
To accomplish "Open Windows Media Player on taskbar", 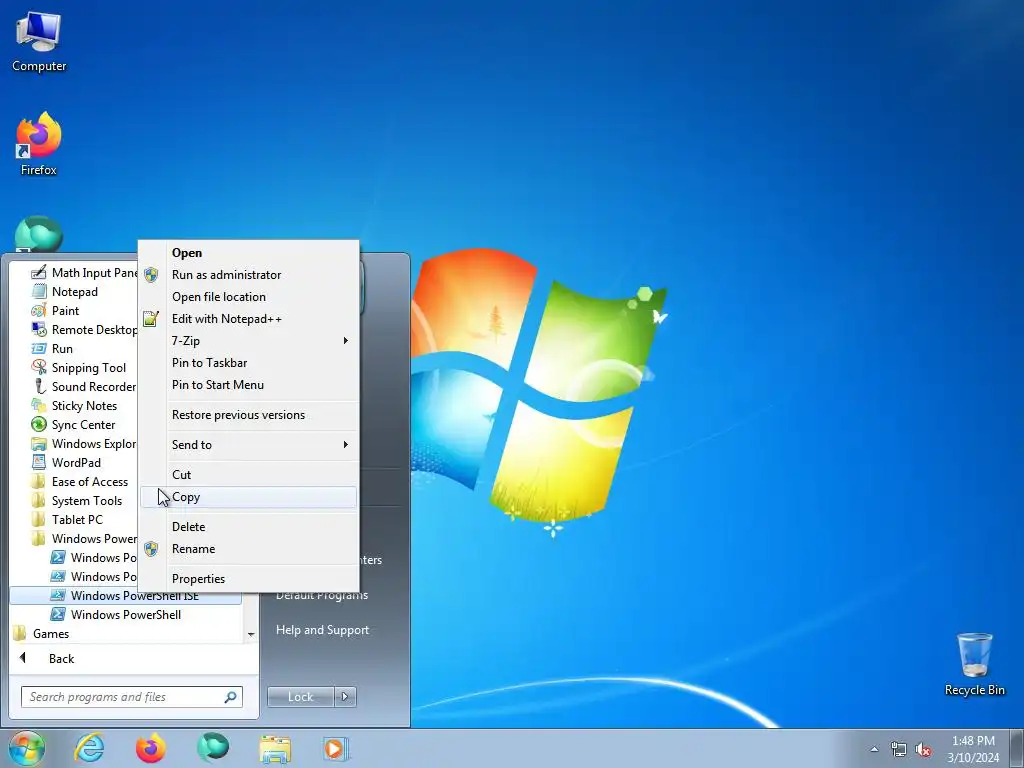I will [336, 748].
